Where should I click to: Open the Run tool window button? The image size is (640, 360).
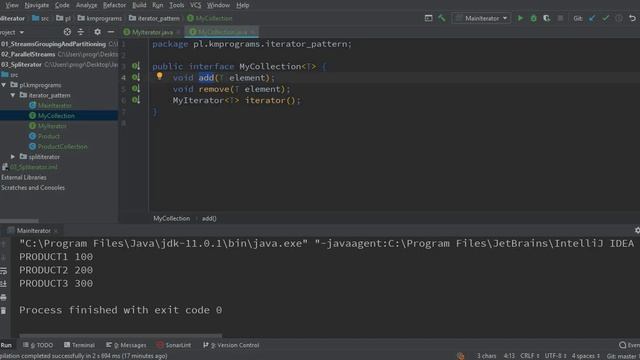point(7,345)
